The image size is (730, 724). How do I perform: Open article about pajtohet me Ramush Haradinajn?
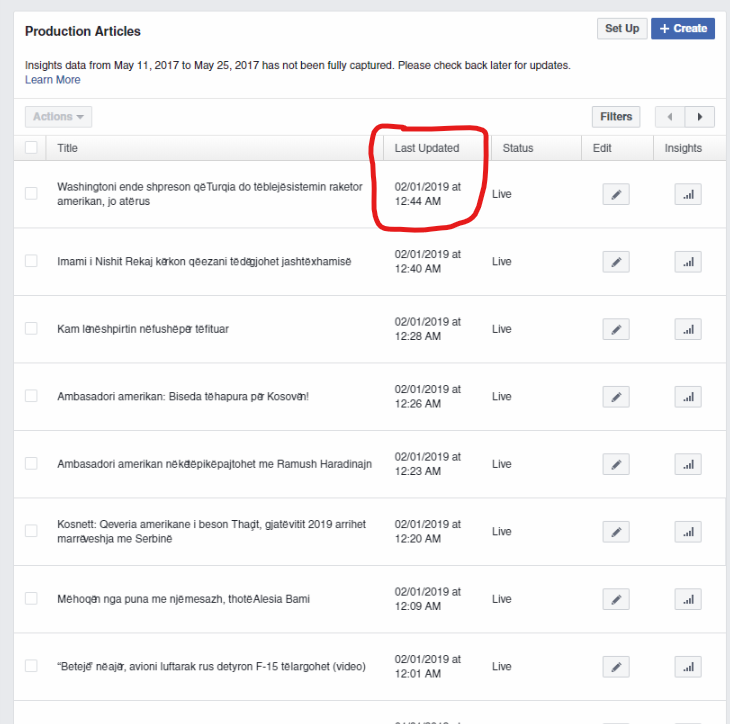[215, 464]
